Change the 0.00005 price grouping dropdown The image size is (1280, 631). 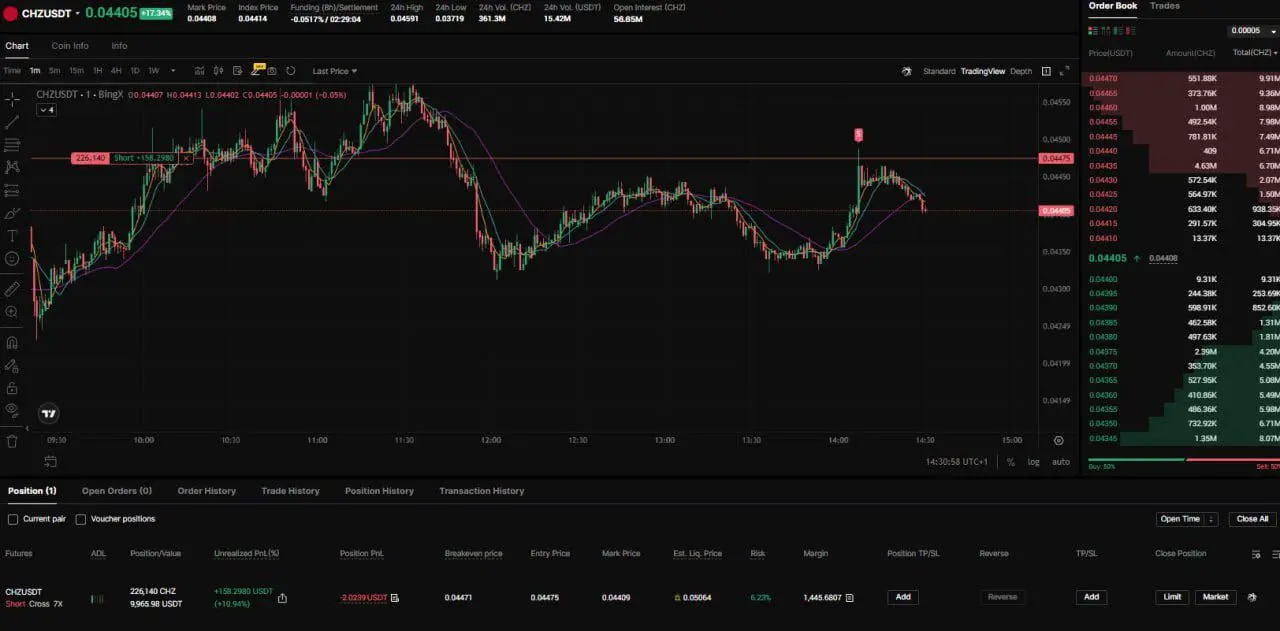click(1253, 31)
